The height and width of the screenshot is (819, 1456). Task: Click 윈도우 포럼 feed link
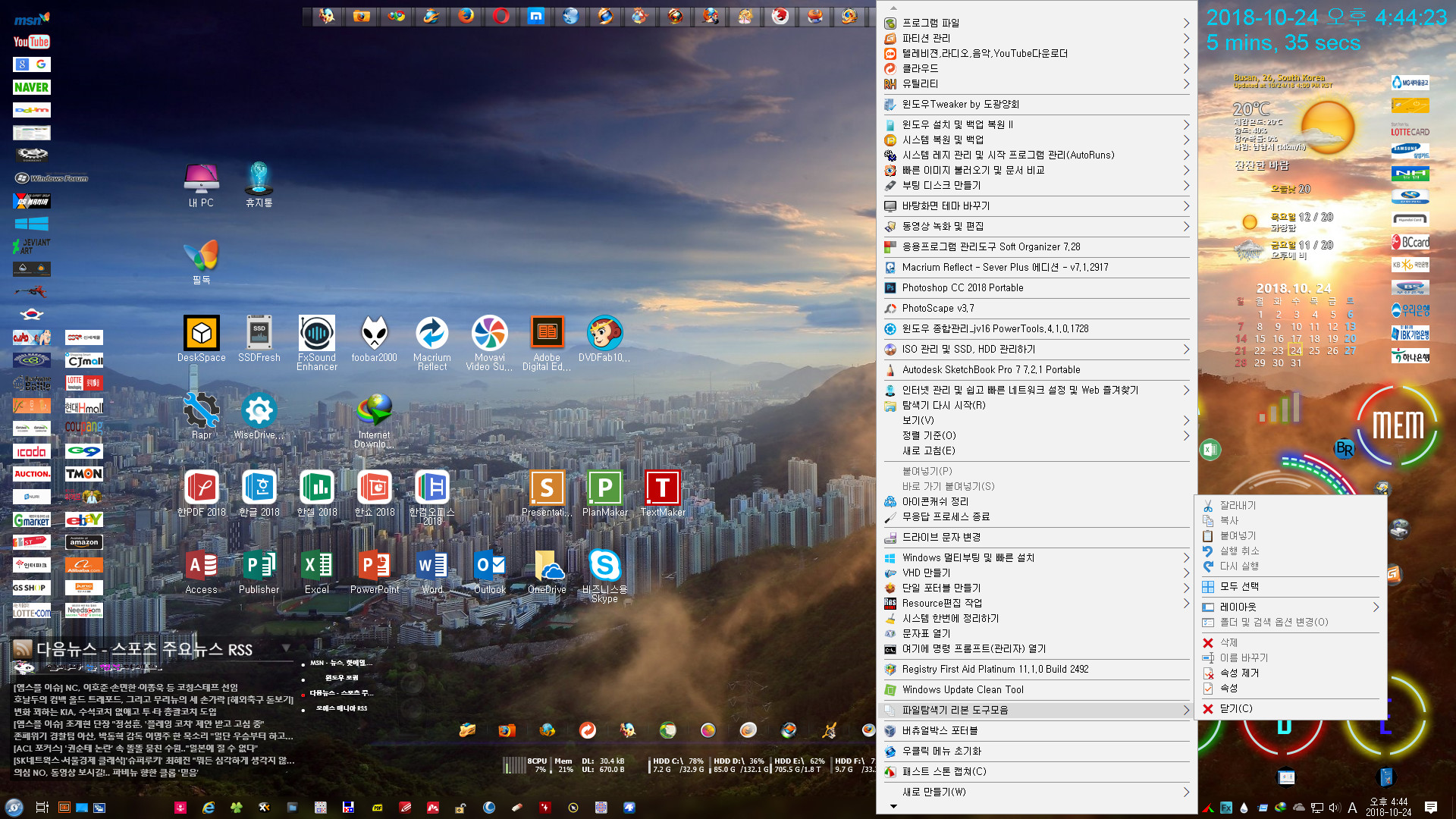pyautogui.click(x=341, y=678)
